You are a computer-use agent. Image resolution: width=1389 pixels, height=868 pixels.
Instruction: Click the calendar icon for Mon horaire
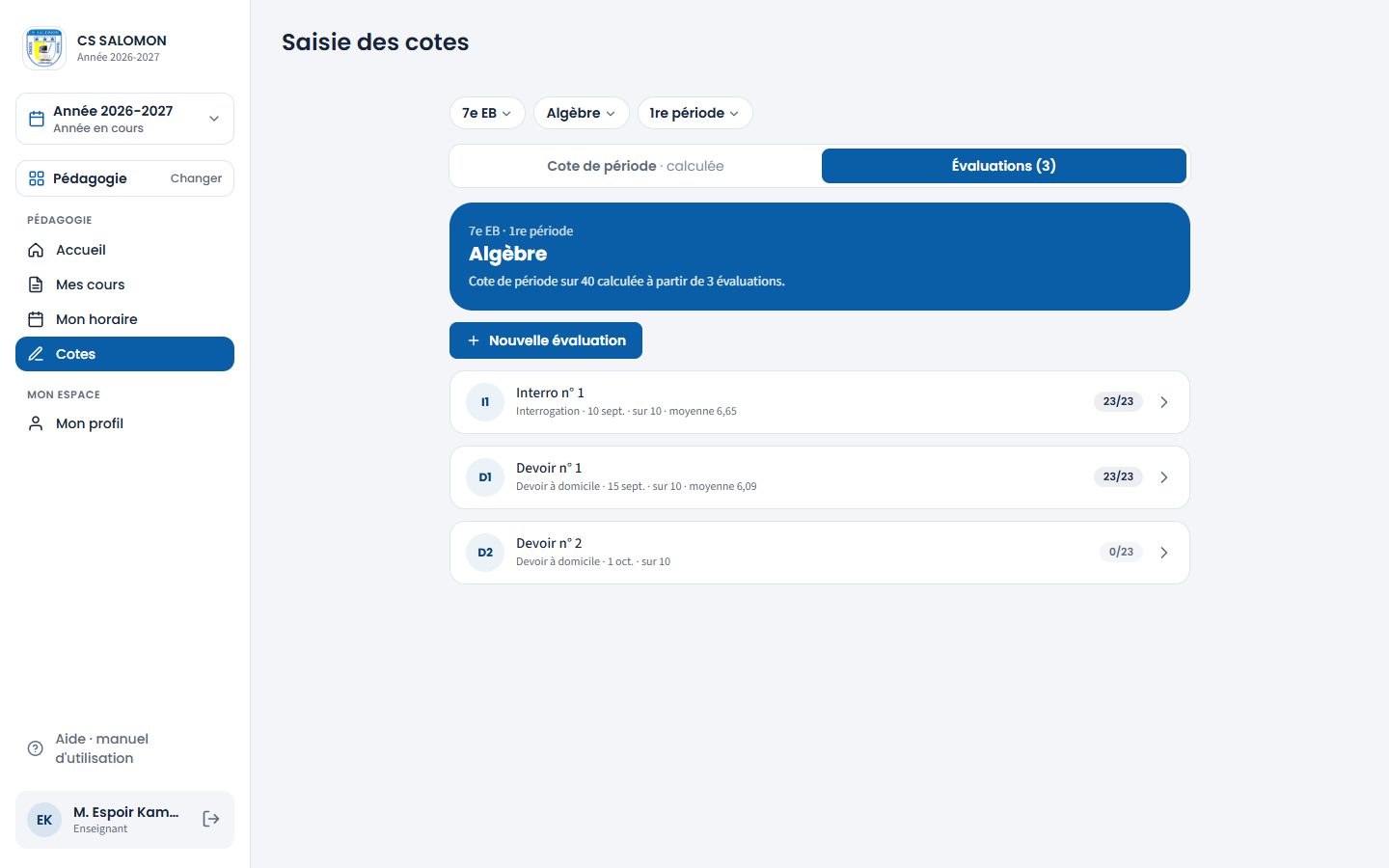point(36,319)
